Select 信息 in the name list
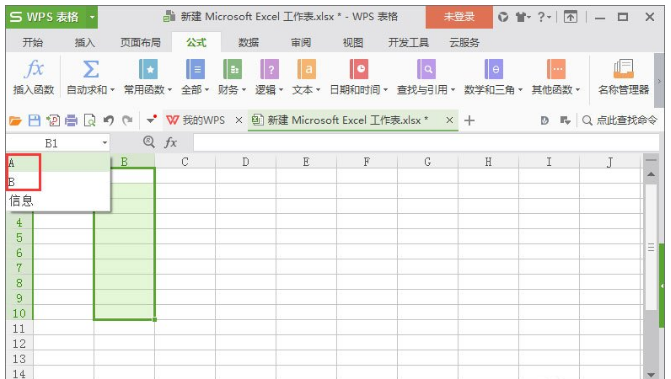 click(58, 200)
